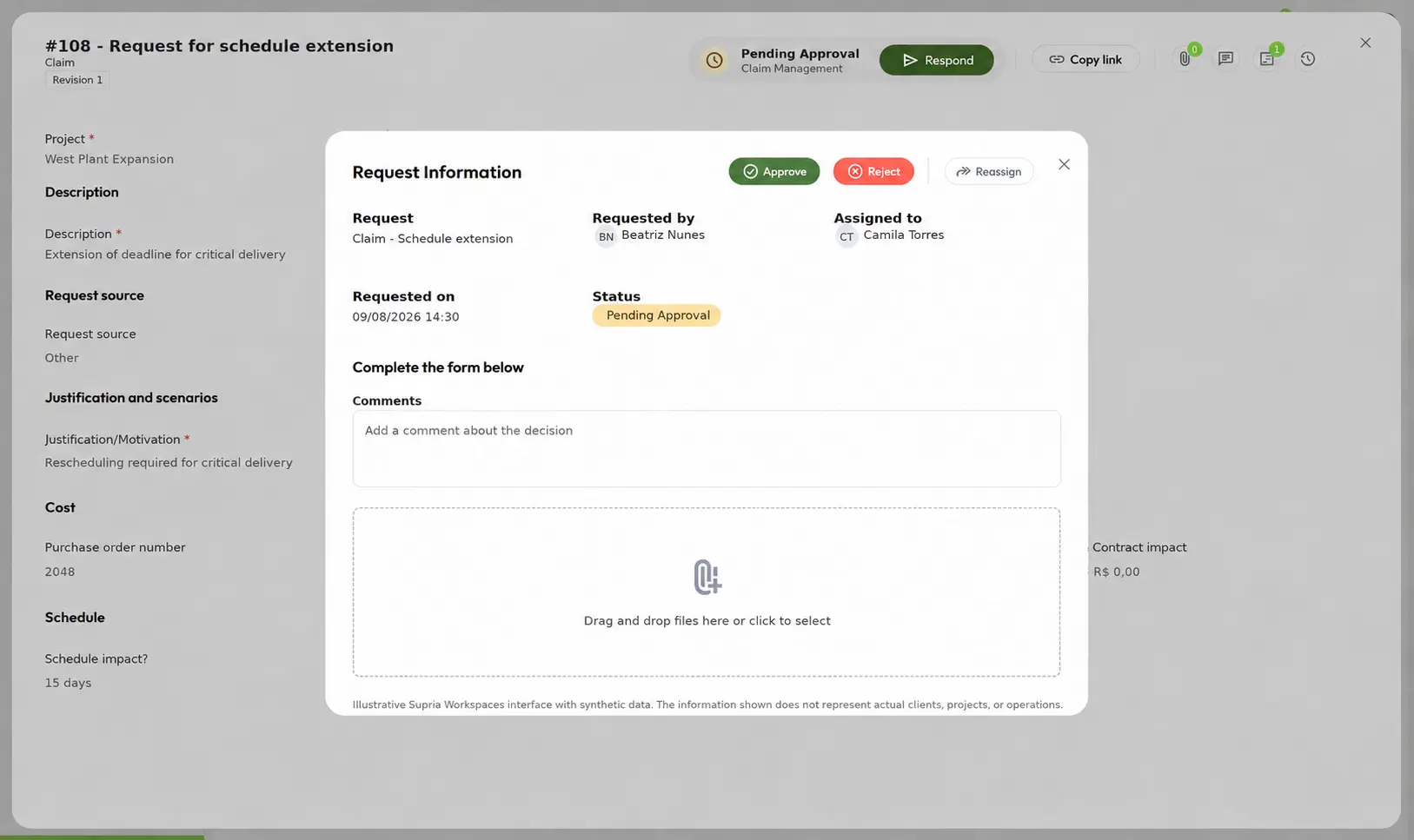Approve the schedule extension request
Image resolution: width=1414 pixels, height=840 pixels.
coord(773,171)
